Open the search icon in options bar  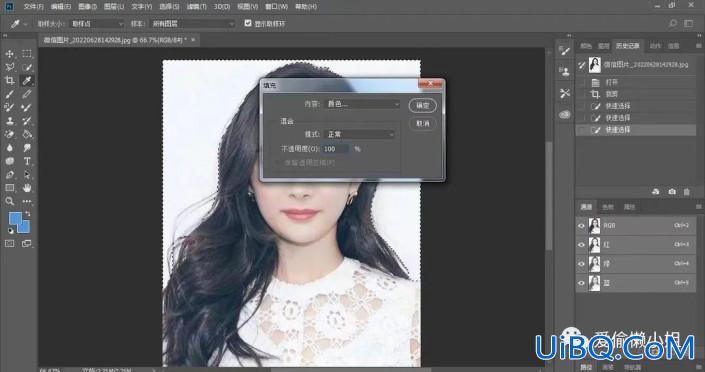(673, 23)
